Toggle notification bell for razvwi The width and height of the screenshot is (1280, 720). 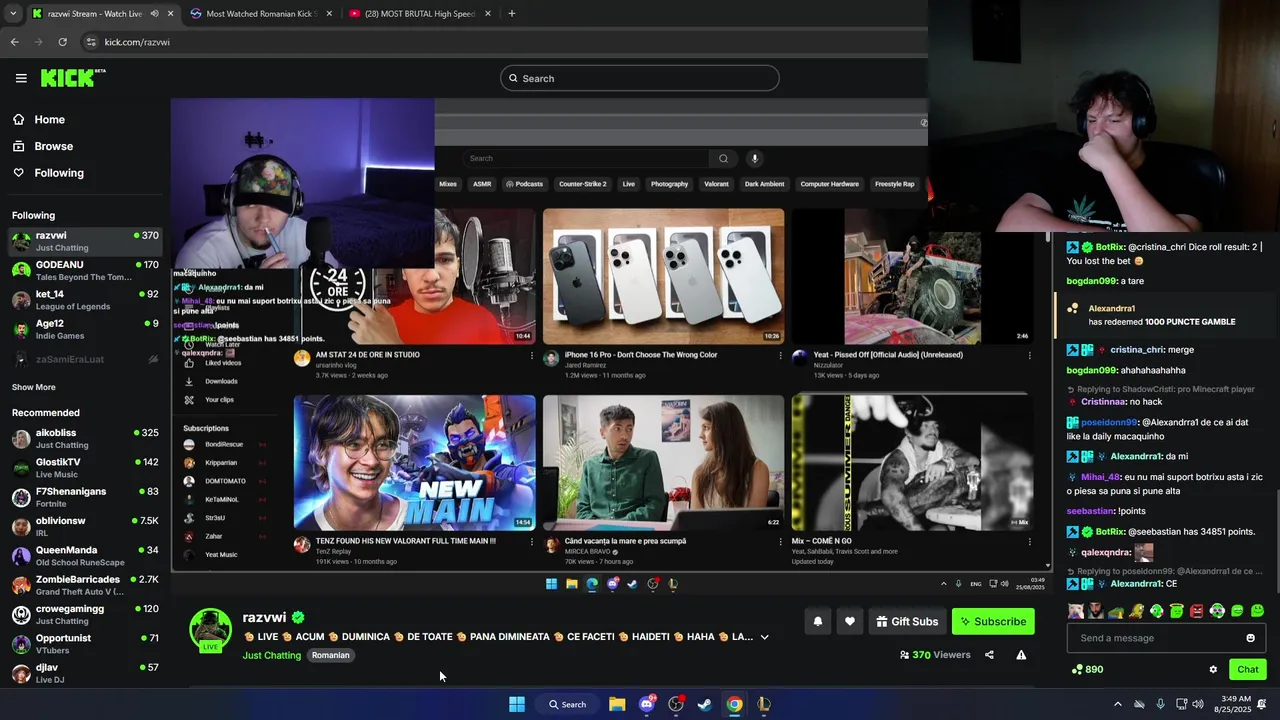point(817,621)
